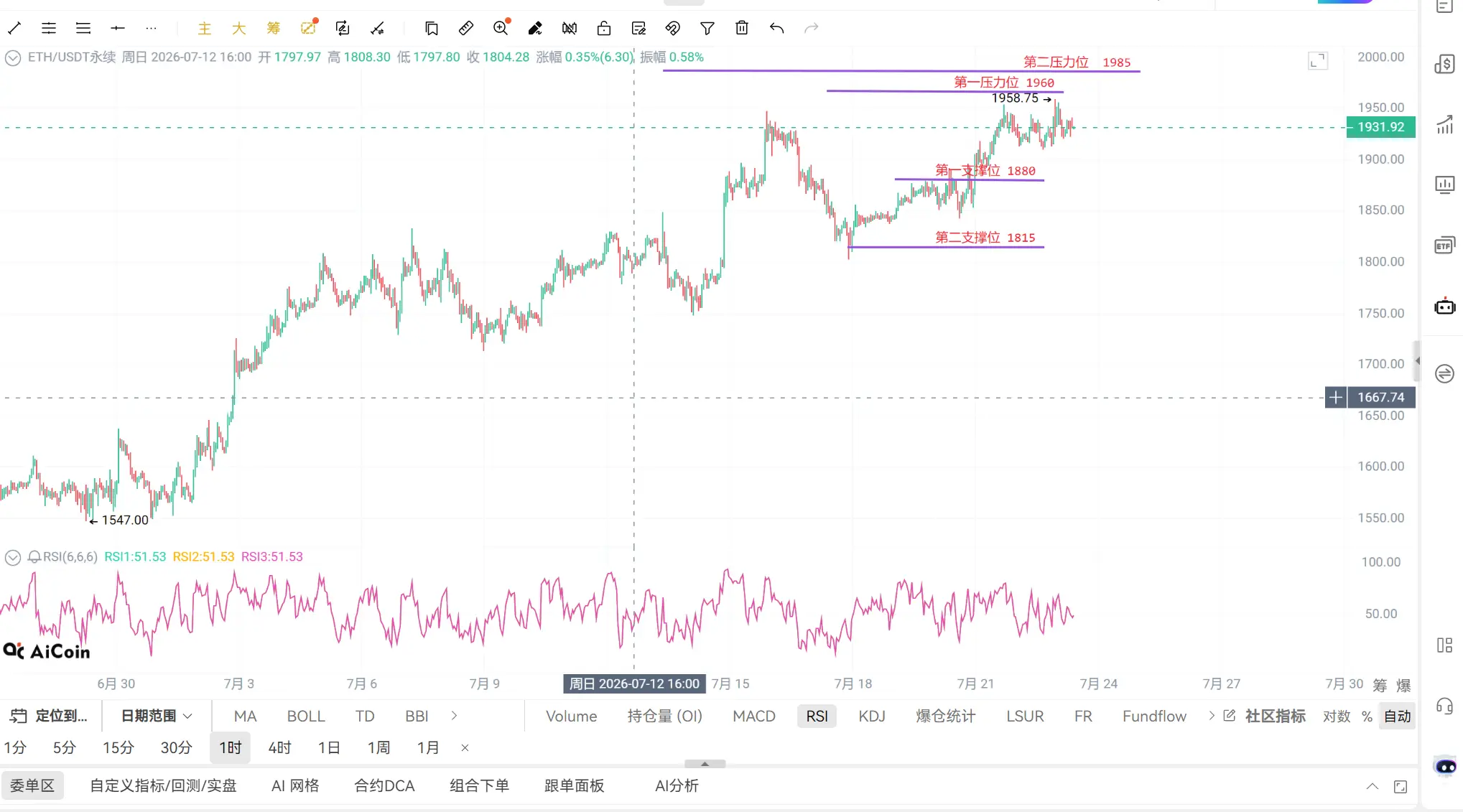Open the AI 网格 tab
Image resolution: width=1463 pixels, height=812 pixels.
pyautogui.click(x=295, y=786)
